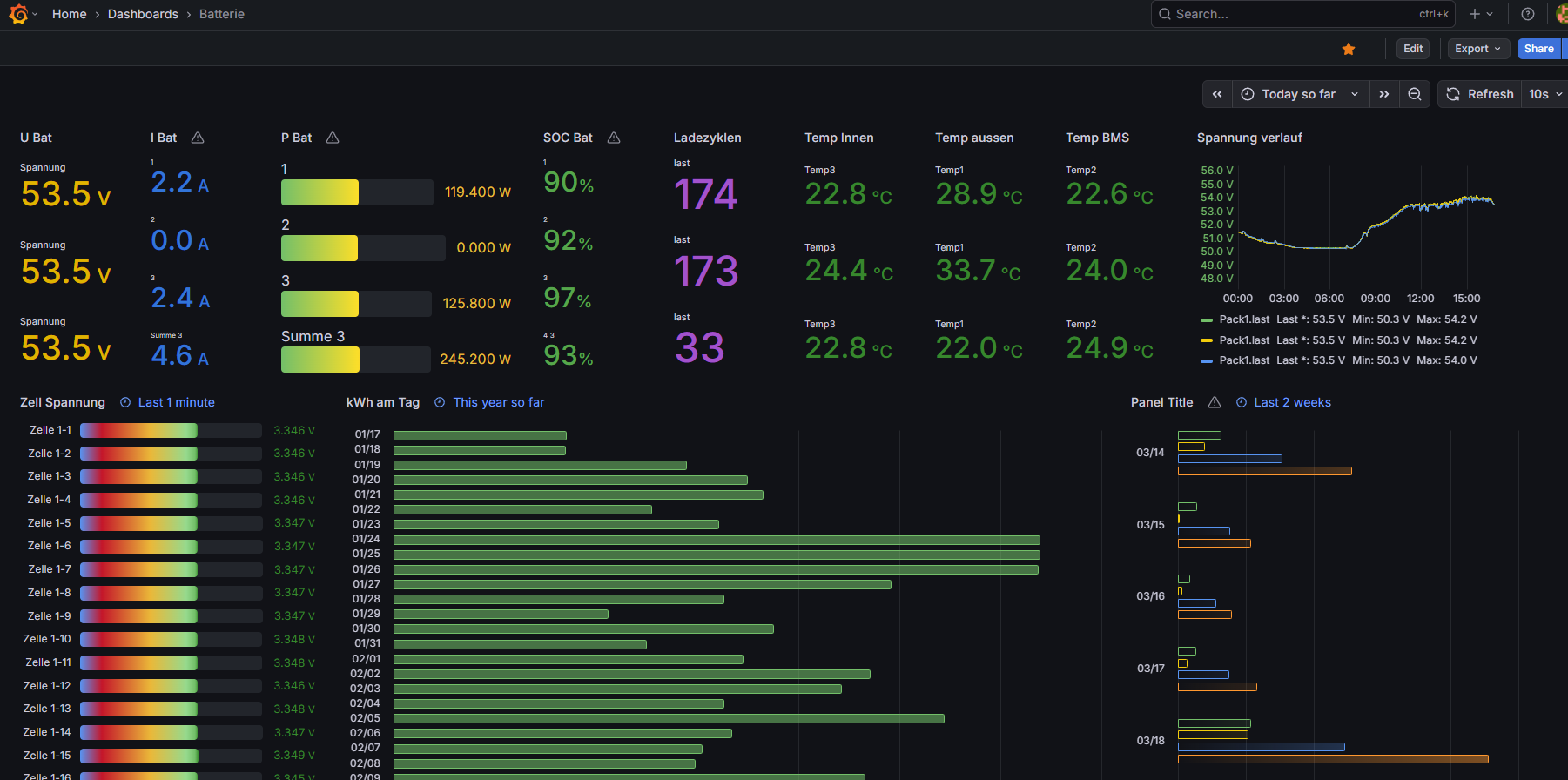Click the zoom out time range icon
This screenshot has width=1568, height=780.
(x=1415, y=94)
